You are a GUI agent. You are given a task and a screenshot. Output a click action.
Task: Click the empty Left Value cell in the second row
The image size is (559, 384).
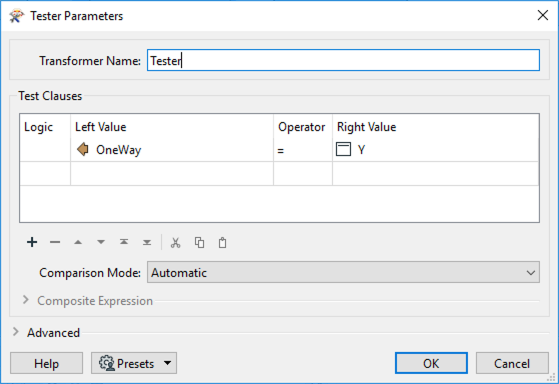pyautogui.click(x=172, y=174)
